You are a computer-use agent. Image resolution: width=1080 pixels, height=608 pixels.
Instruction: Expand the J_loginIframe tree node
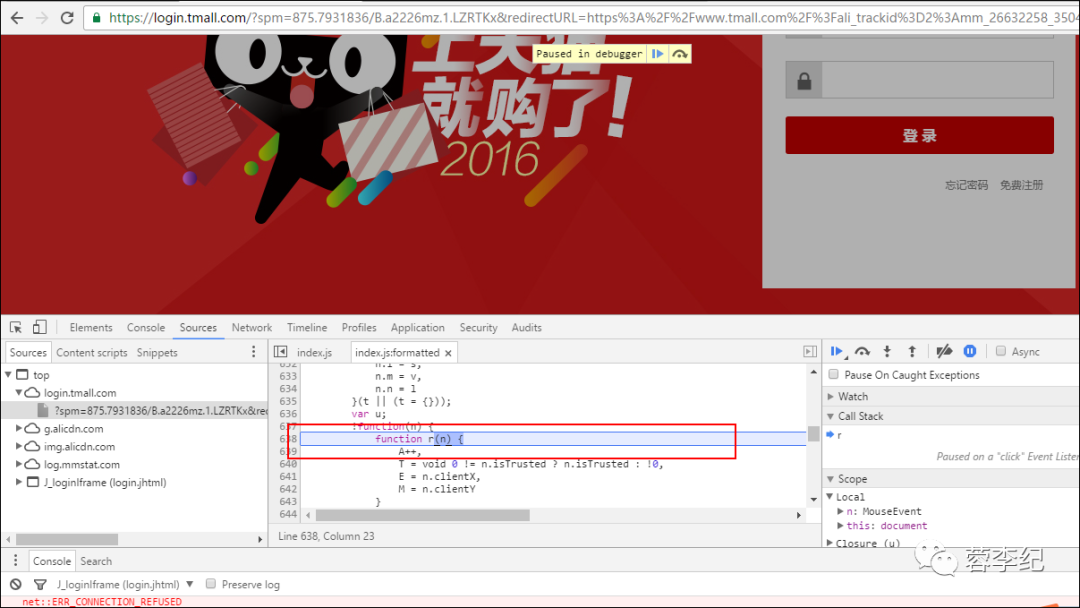click(x=19, y=482)
